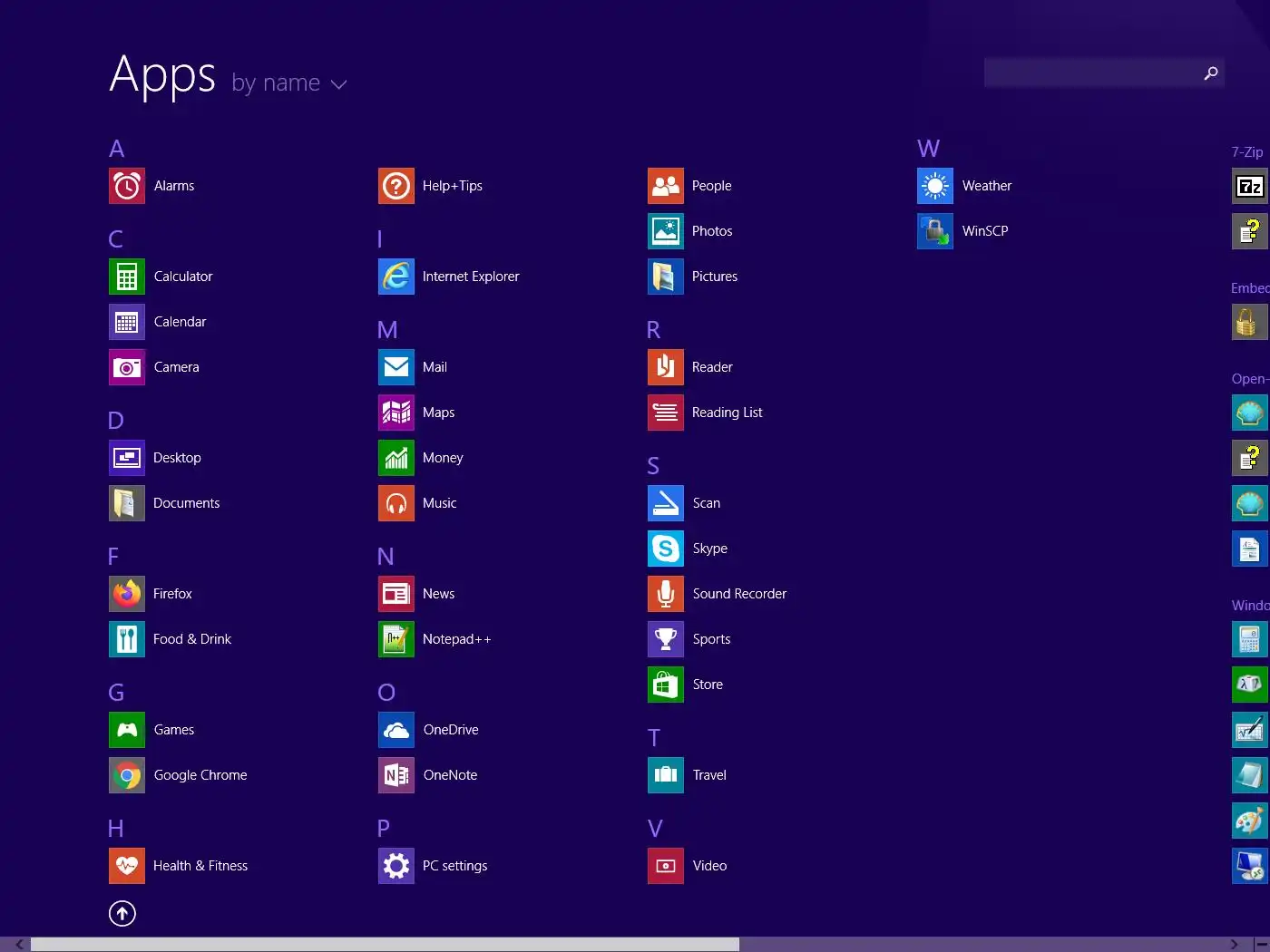Click the search magnifier icon

point(1210,73)
